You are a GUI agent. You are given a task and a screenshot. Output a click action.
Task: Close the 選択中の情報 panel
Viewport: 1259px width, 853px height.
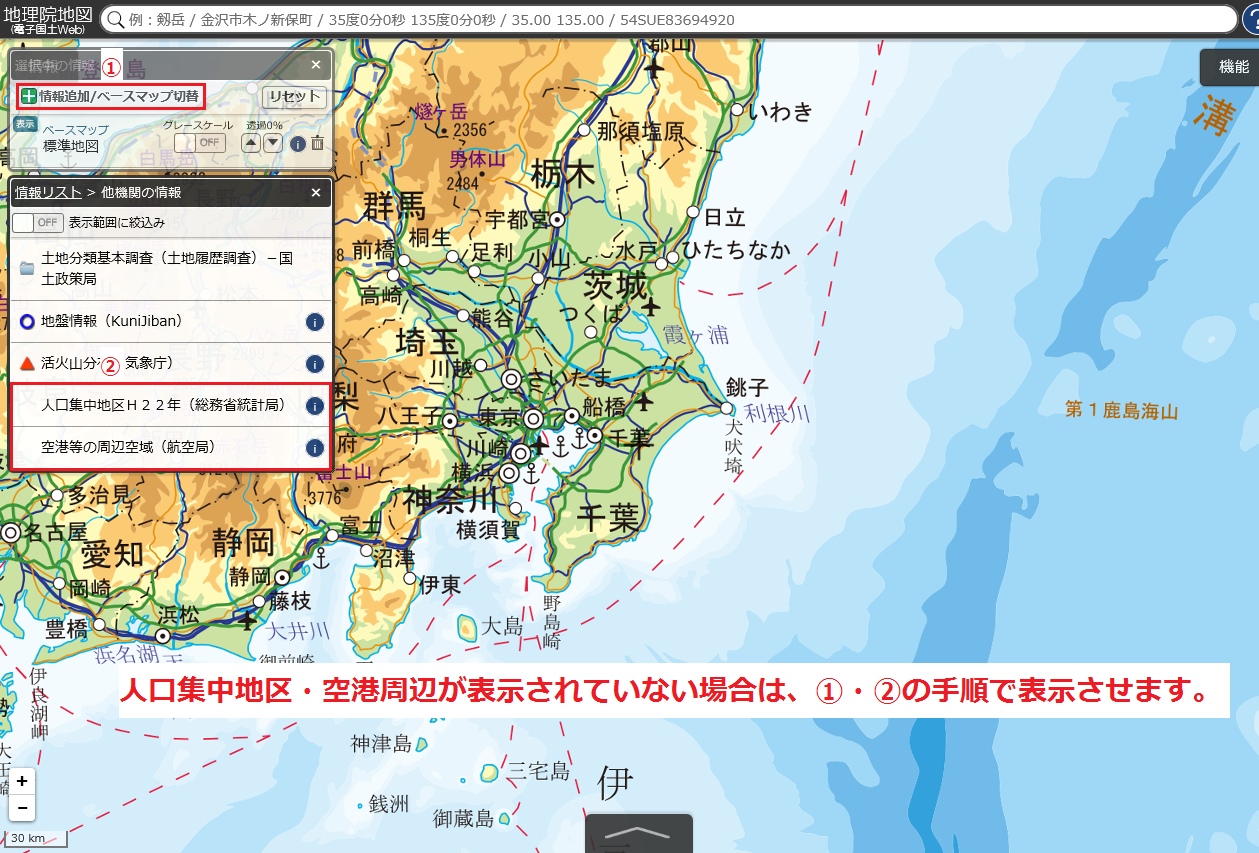click(x=316, y=65)
